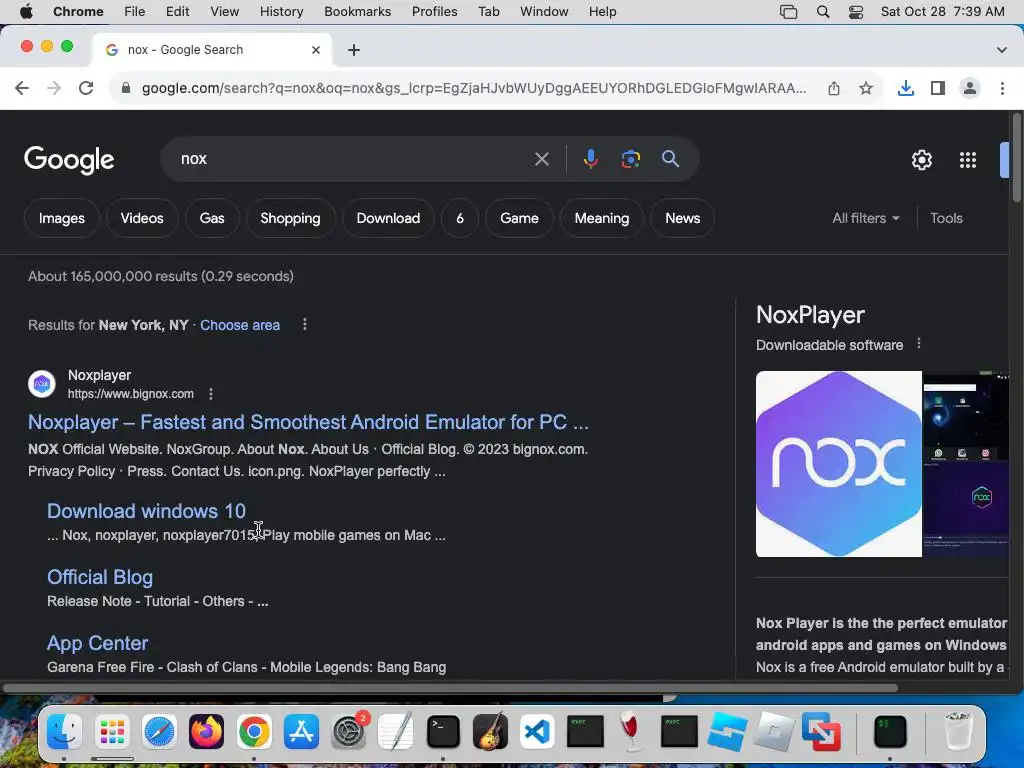The height and width of the screenshot is (768, 1024).
Task: Open the NoxPlayer logo image
Action: (x=839, y=464)
